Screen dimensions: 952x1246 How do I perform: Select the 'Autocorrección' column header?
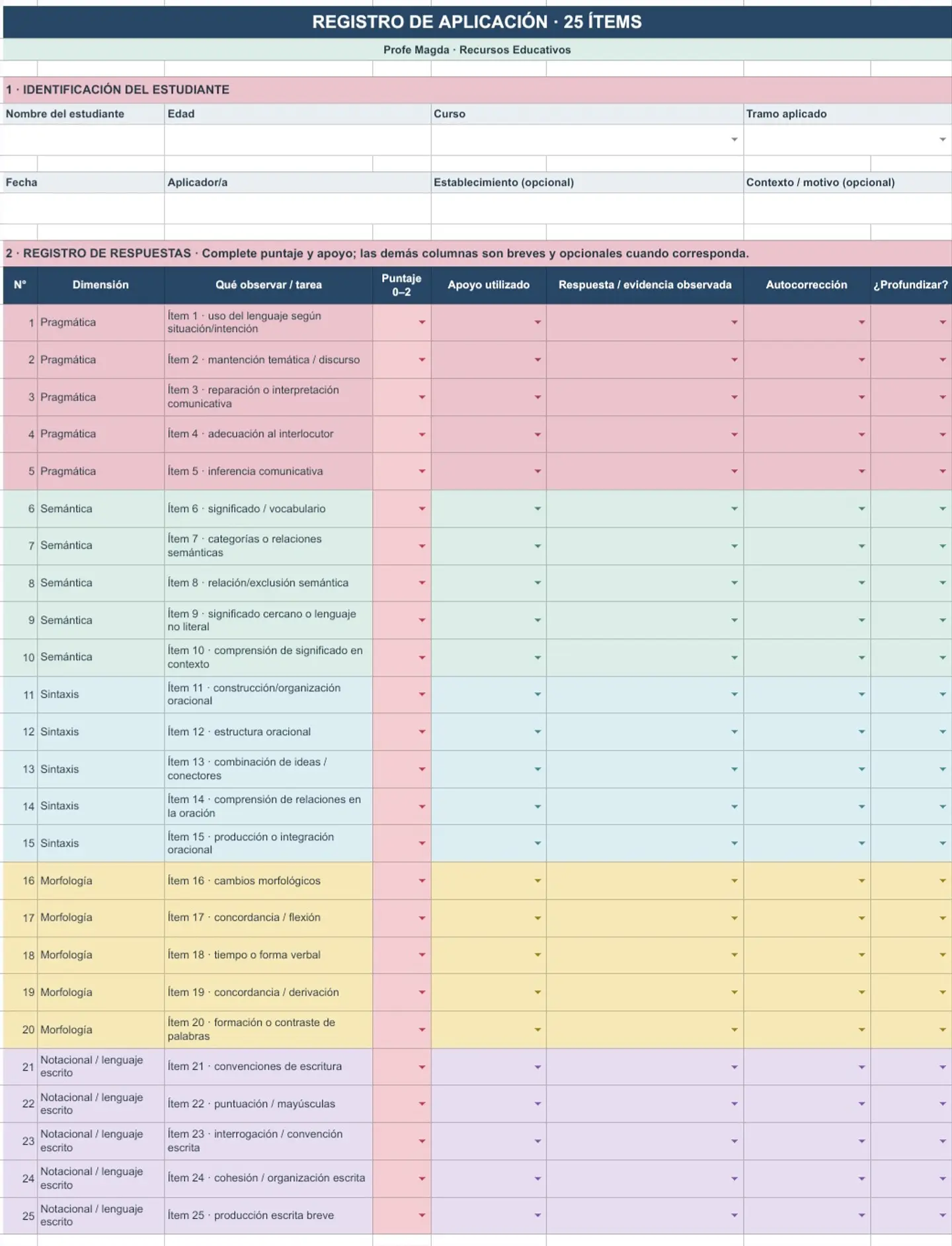tap(807, 285)
